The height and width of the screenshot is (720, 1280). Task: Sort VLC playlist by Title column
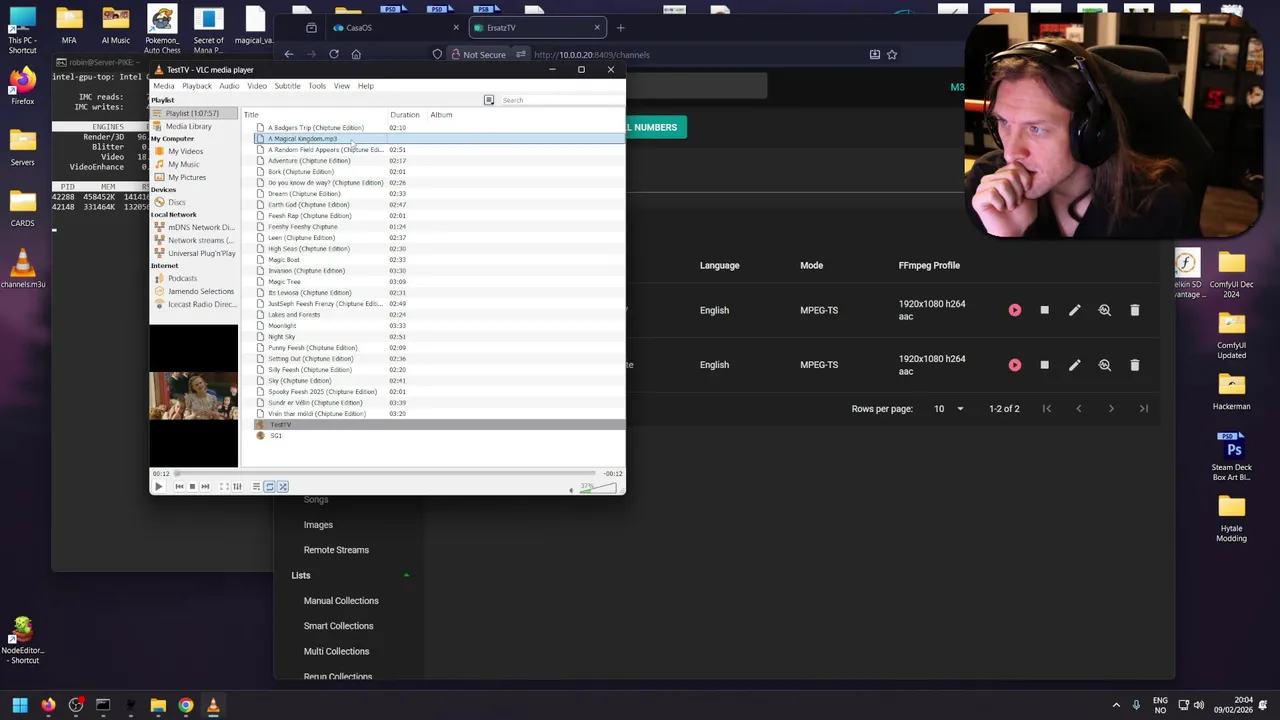coord(251,115)
